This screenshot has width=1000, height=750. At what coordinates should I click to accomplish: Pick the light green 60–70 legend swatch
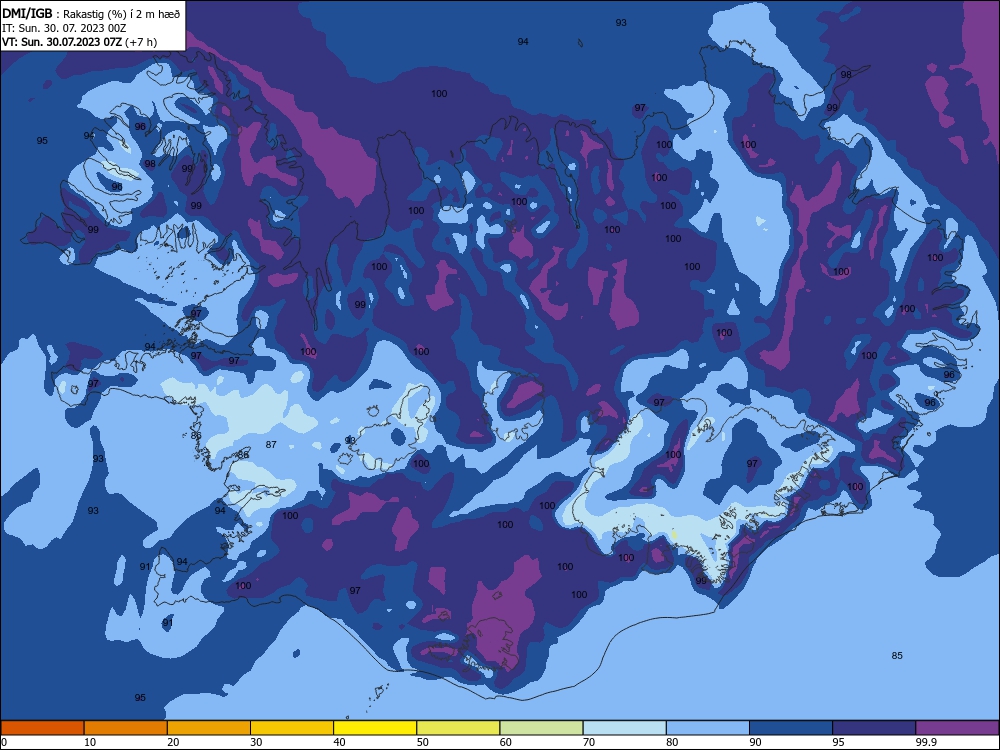point(541,728)
